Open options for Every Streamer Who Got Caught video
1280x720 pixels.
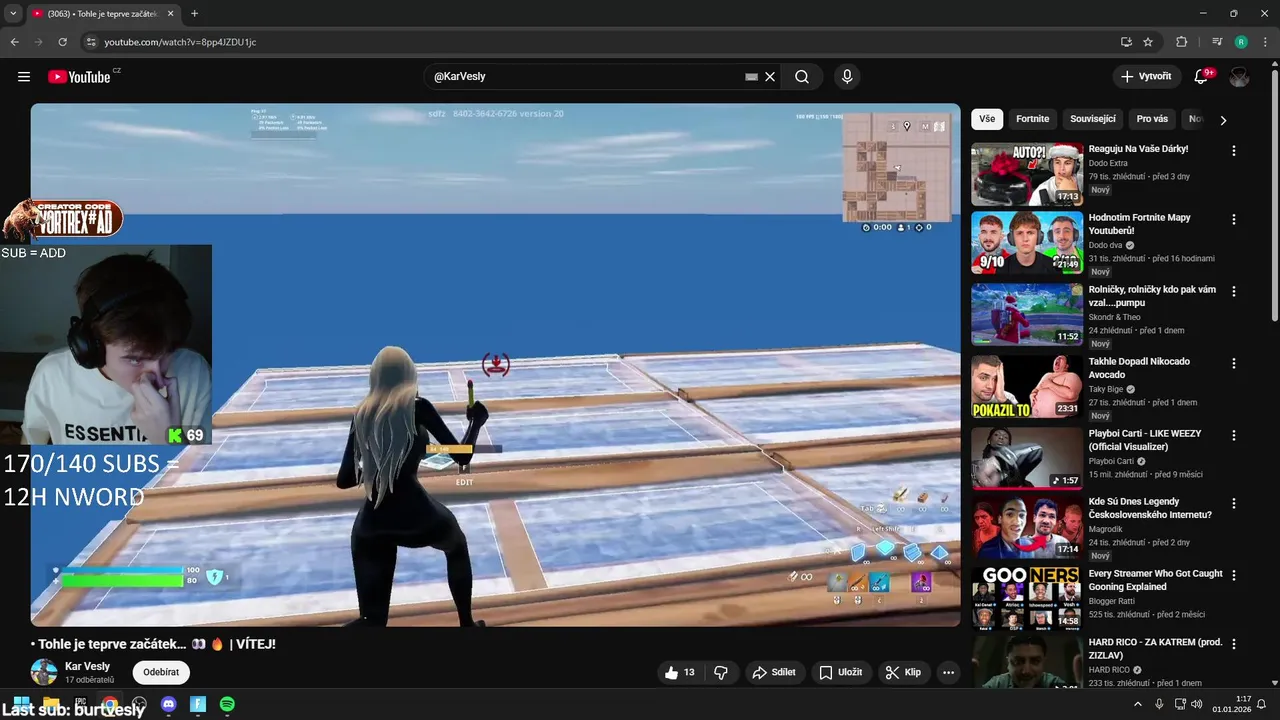tap(1233, 576)
